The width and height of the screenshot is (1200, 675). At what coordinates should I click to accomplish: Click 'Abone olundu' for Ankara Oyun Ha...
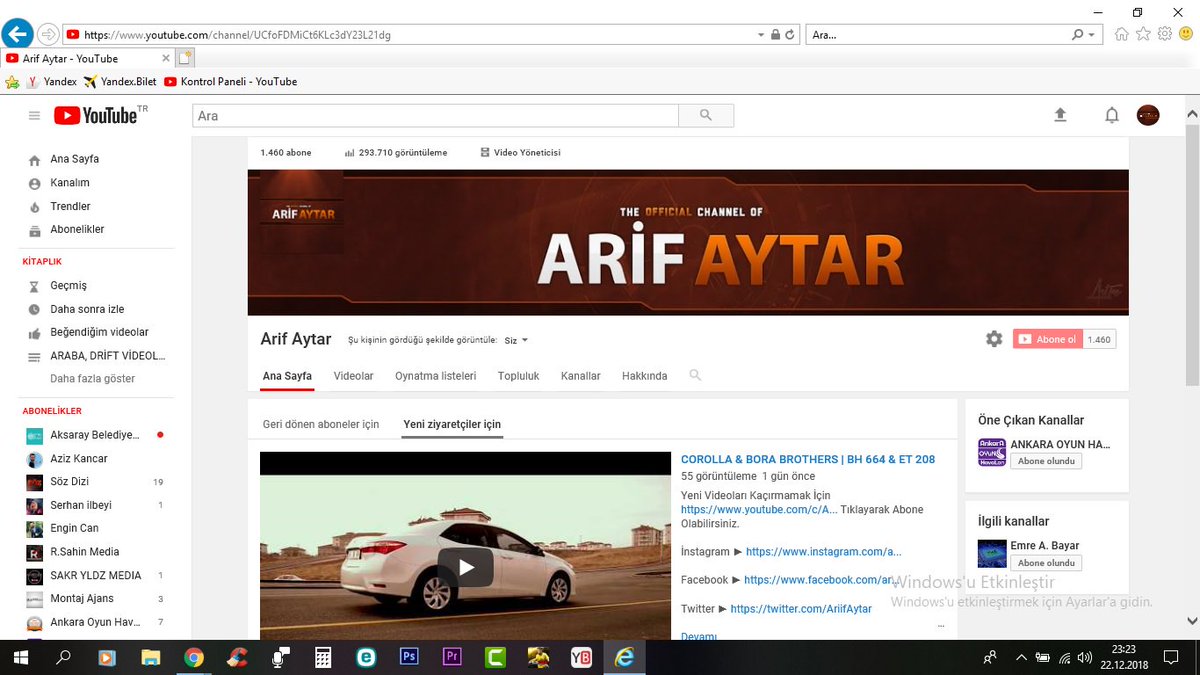(1046, 461)
